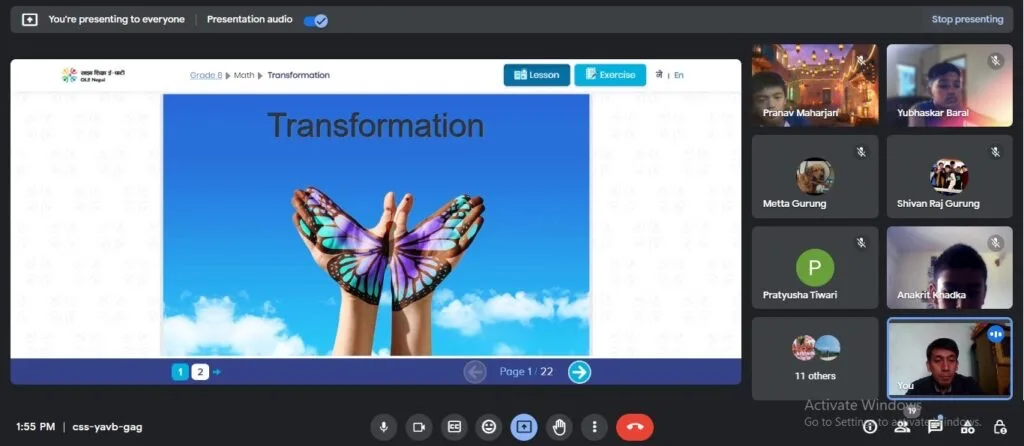
Task: Click Stop presenting
Action: coord(967,20)
